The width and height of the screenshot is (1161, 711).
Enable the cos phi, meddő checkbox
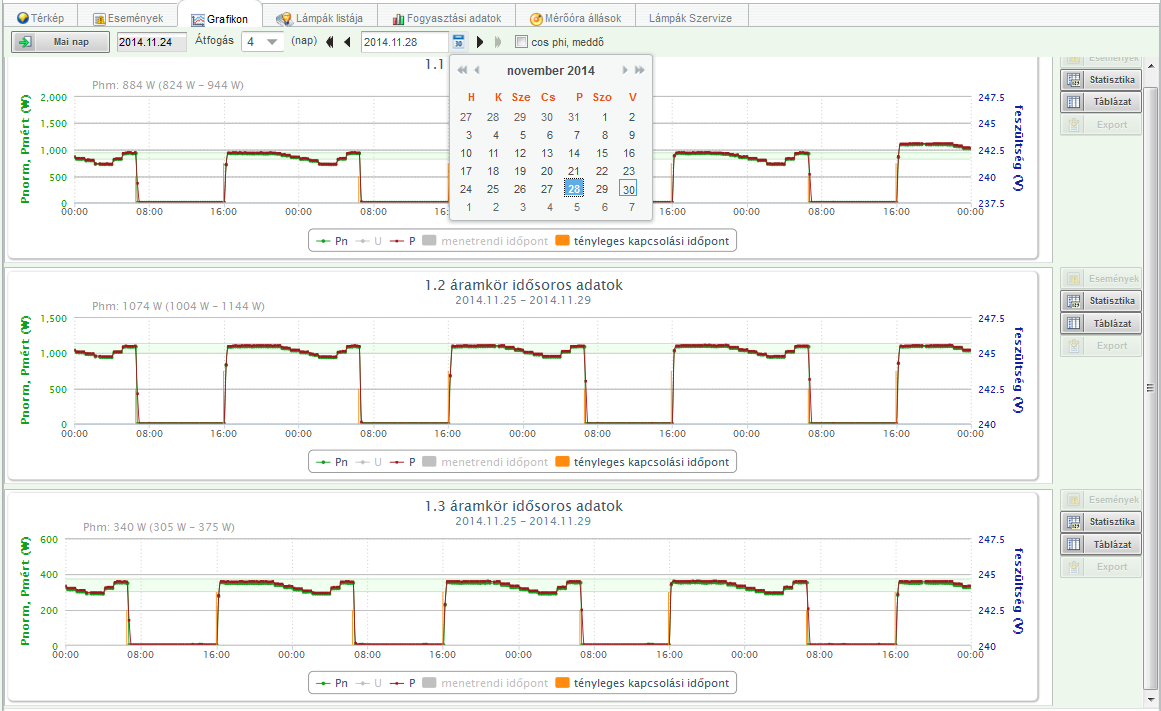[521, 41]
